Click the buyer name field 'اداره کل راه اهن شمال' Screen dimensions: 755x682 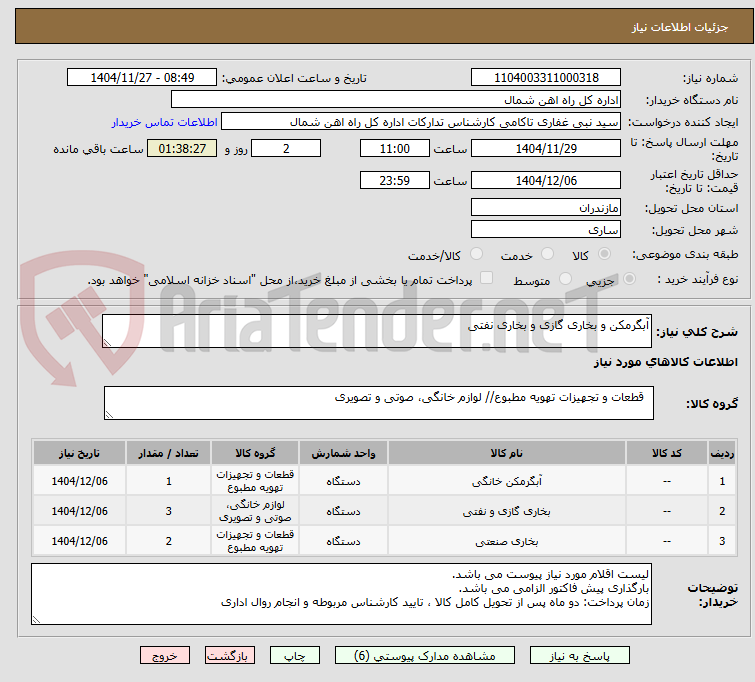coord(396,100)
